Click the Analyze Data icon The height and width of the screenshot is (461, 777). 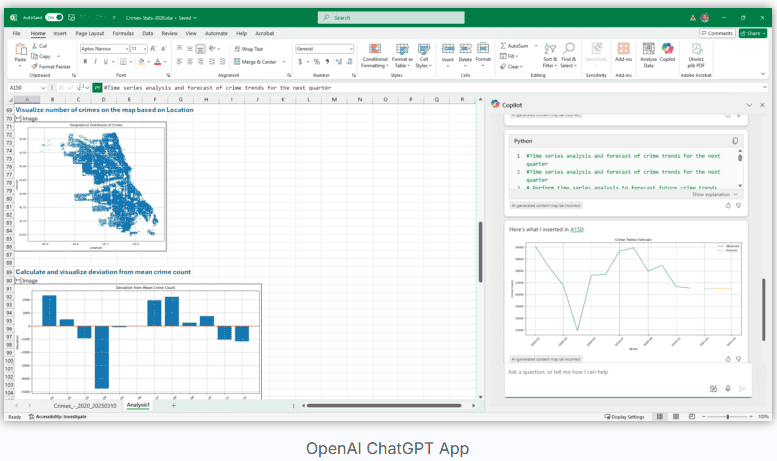(x=648, y=52)
